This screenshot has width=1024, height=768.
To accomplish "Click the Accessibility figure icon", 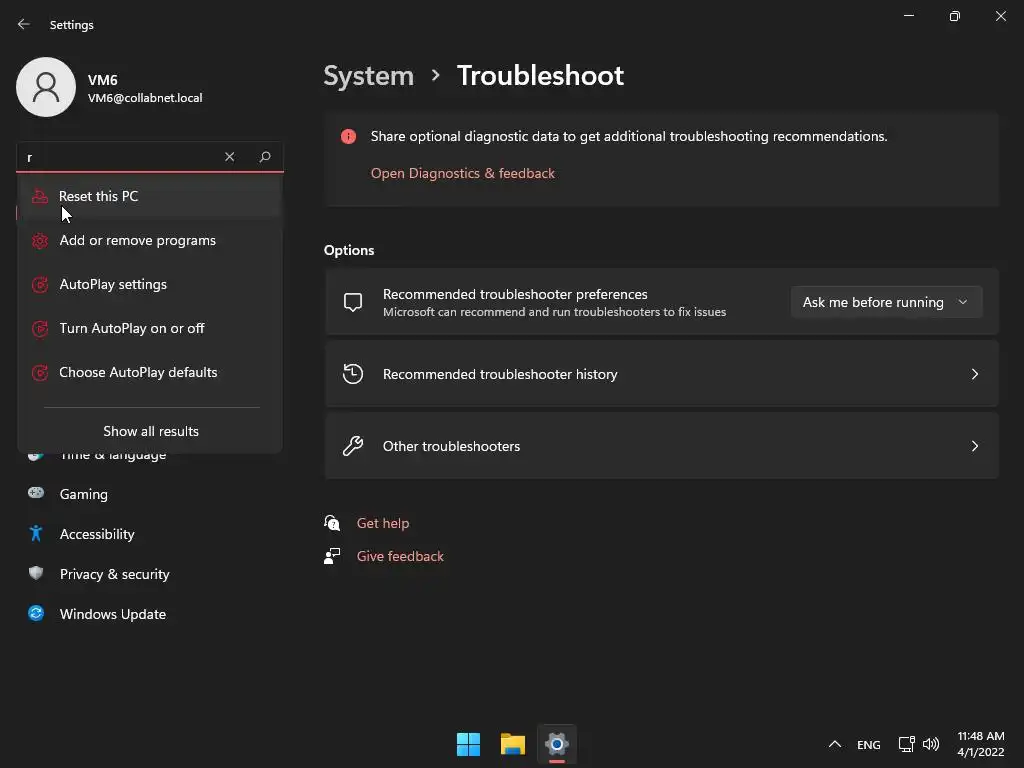I will tap(36, 534).
